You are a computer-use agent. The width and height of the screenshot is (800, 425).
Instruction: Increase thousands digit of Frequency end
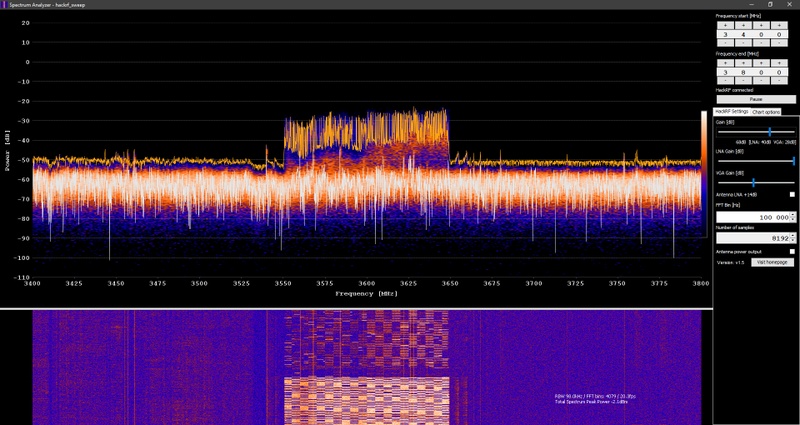click(x=725, y=63)
